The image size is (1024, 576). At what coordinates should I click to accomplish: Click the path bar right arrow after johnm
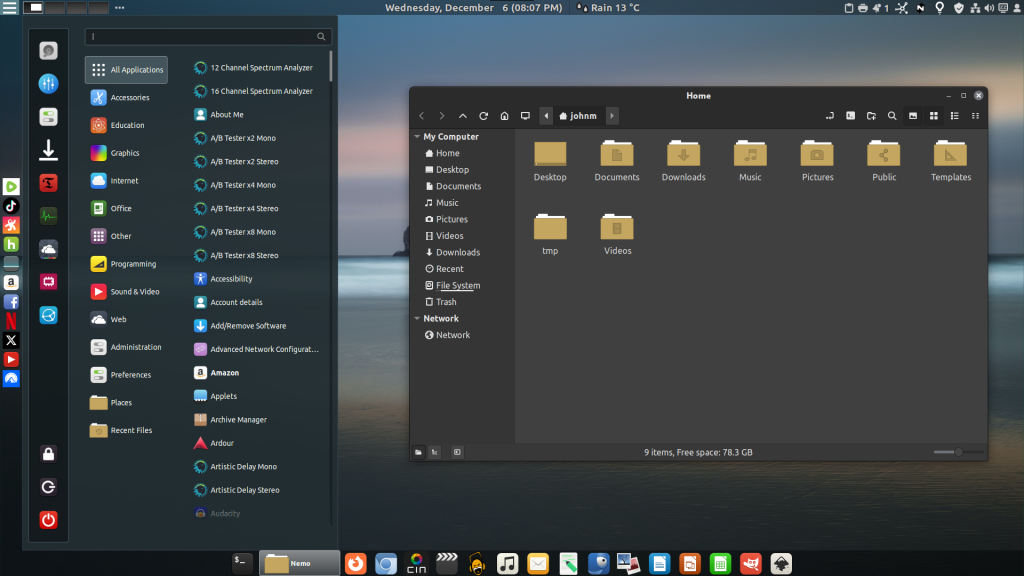pos(612,116)
